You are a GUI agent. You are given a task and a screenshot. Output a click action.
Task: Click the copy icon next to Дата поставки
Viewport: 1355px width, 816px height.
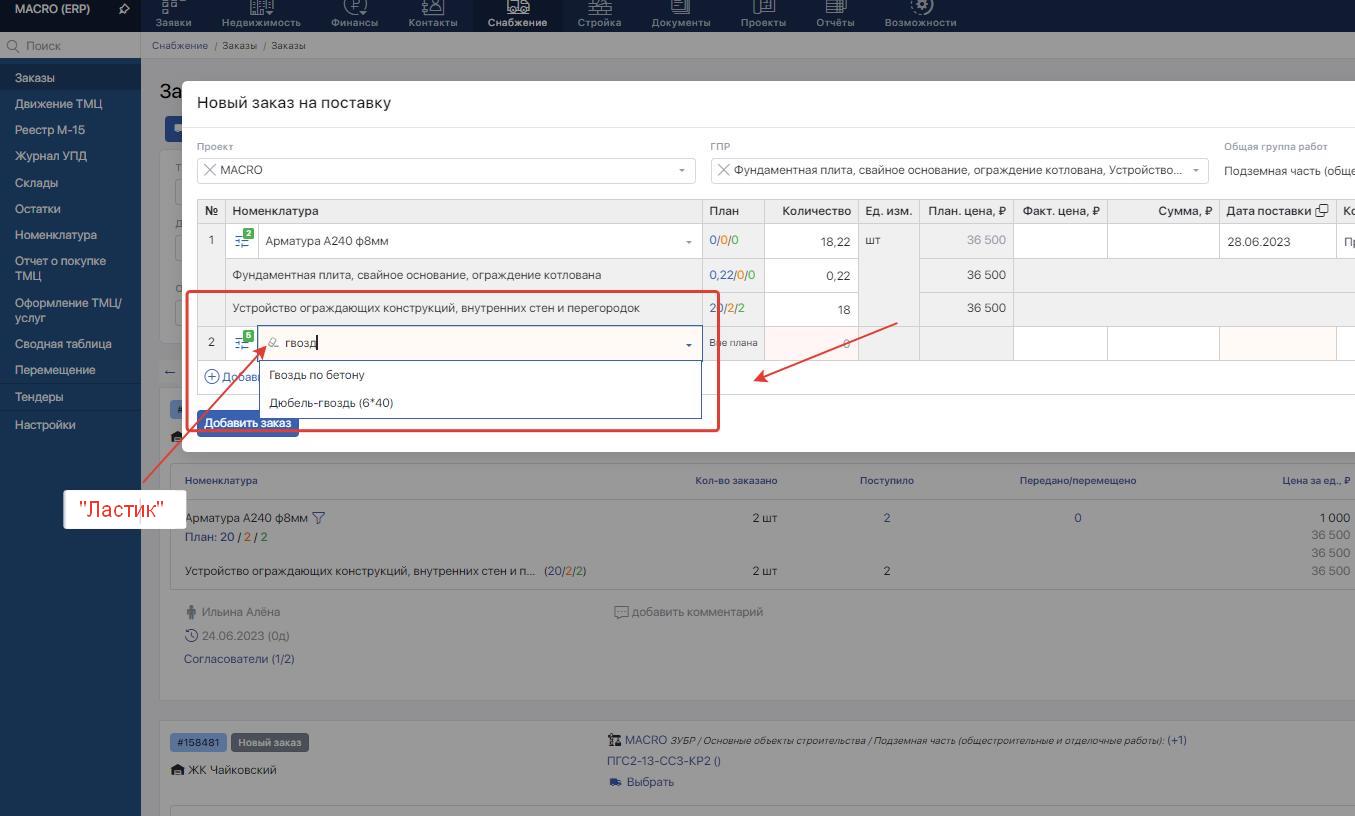pos(1321,211)
